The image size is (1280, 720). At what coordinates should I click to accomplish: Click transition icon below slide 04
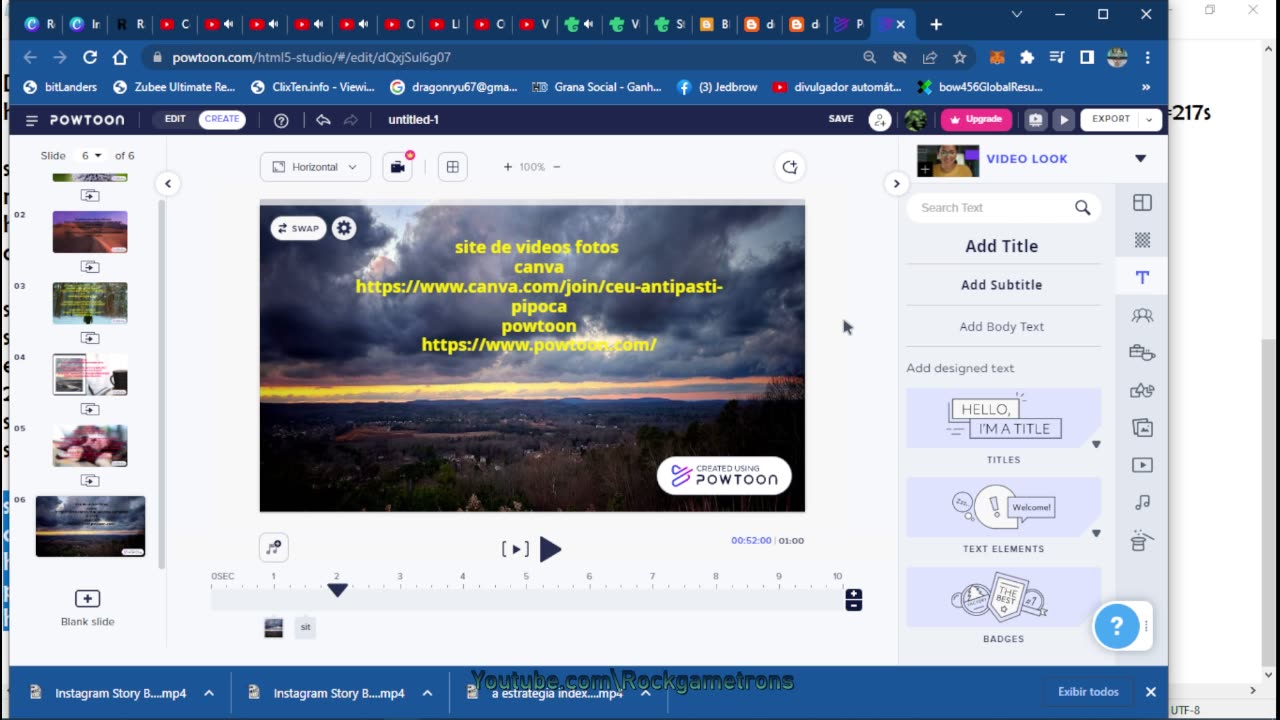coord(90,409)
